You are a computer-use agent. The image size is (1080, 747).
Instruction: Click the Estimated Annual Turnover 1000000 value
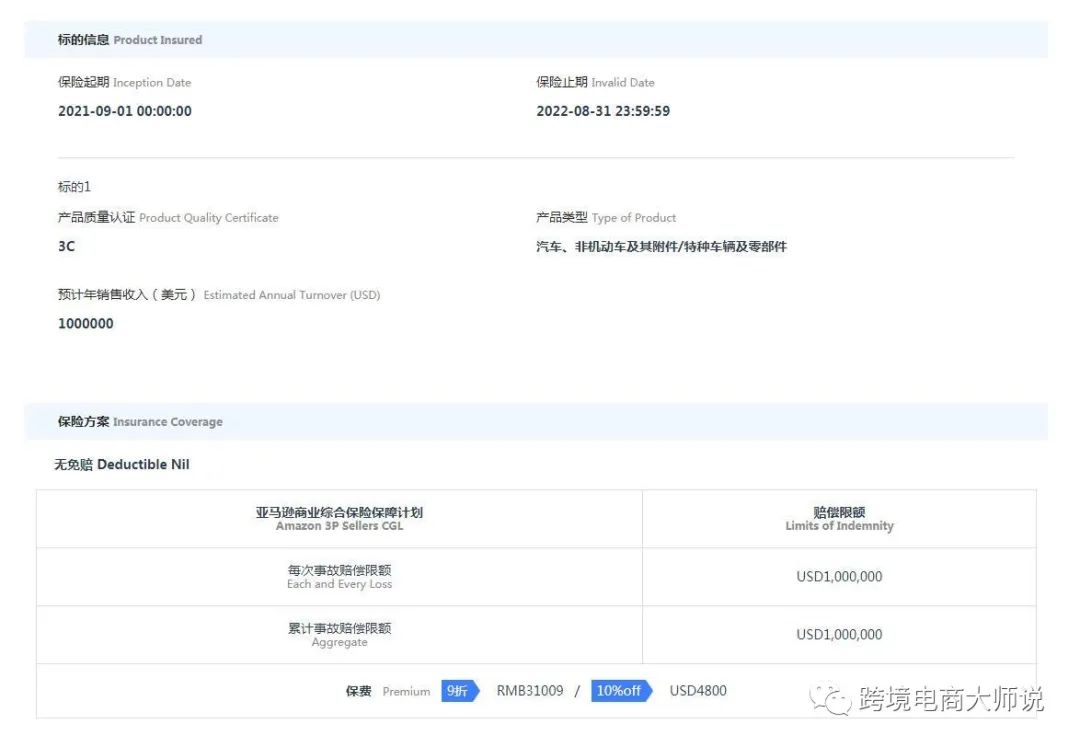[x=85, y=323]
